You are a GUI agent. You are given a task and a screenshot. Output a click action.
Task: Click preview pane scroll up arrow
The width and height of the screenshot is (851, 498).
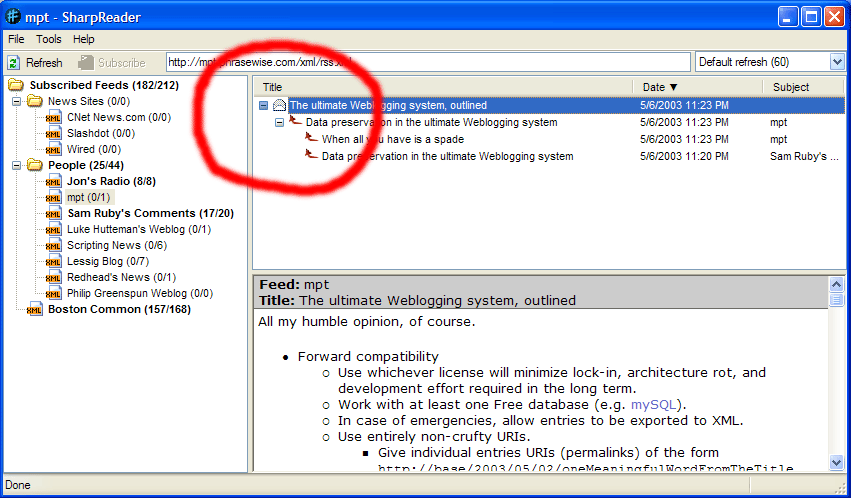click(836, 284)
